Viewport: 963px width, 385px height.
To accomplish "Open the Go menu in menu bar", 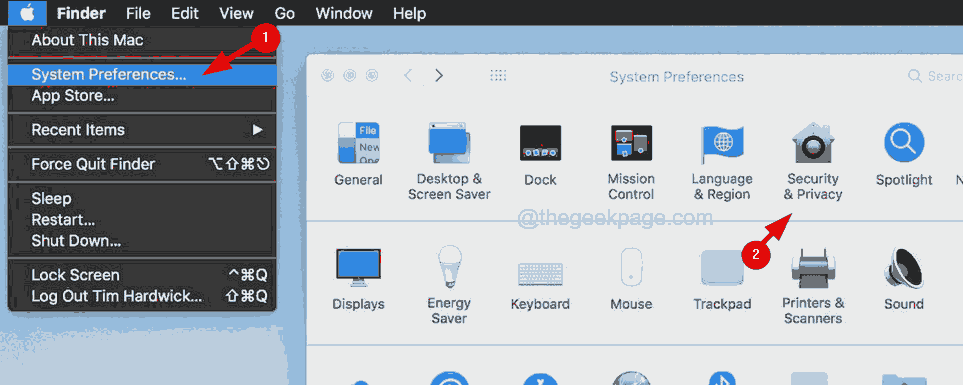I will [284, 13].
